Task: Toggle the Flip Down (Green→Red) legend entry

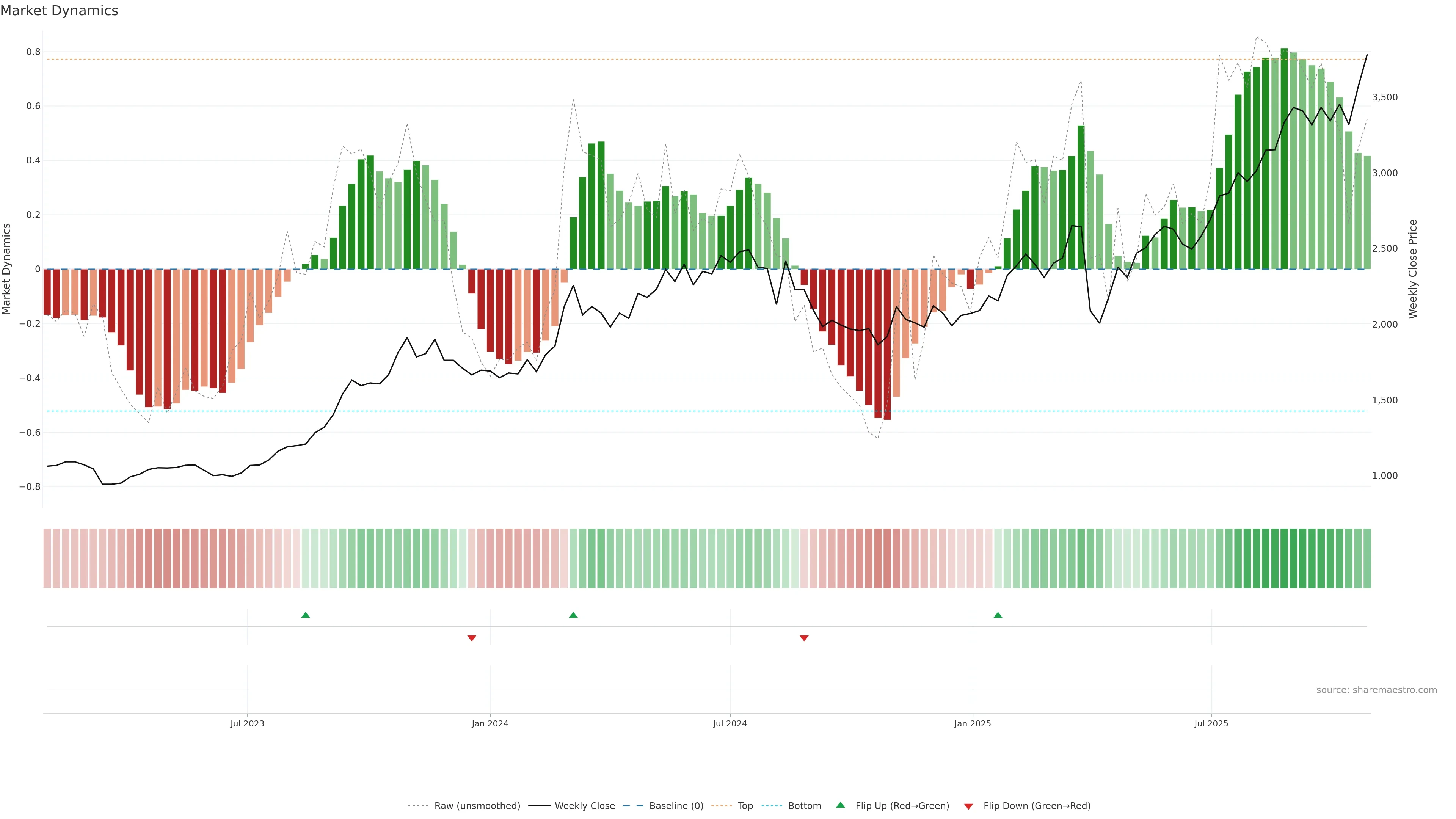Action: (x=1036, y=805)
